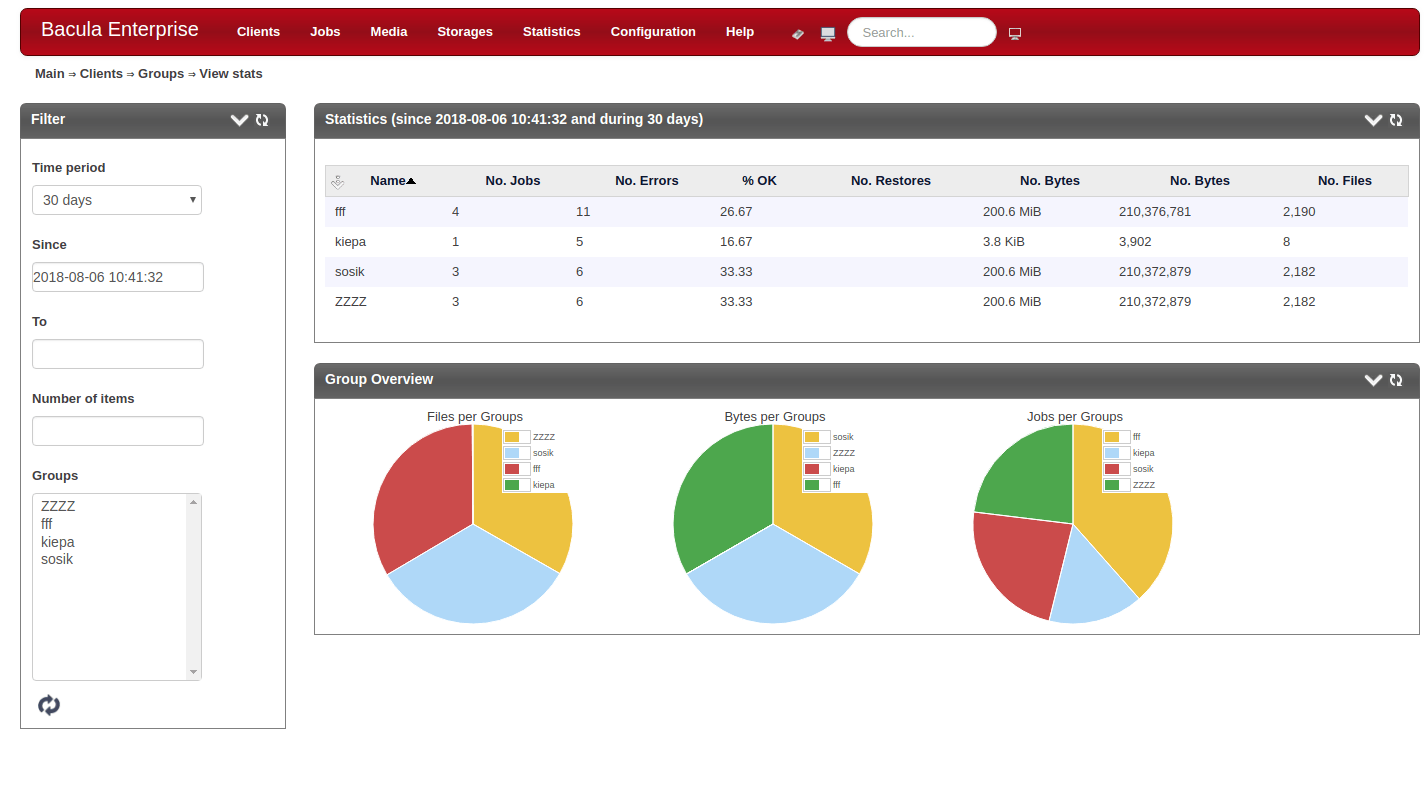The height and width of the screenshot is (793, 1425).
Task: Refresh the Filter panel using header icon
Action: pos(262,120)
